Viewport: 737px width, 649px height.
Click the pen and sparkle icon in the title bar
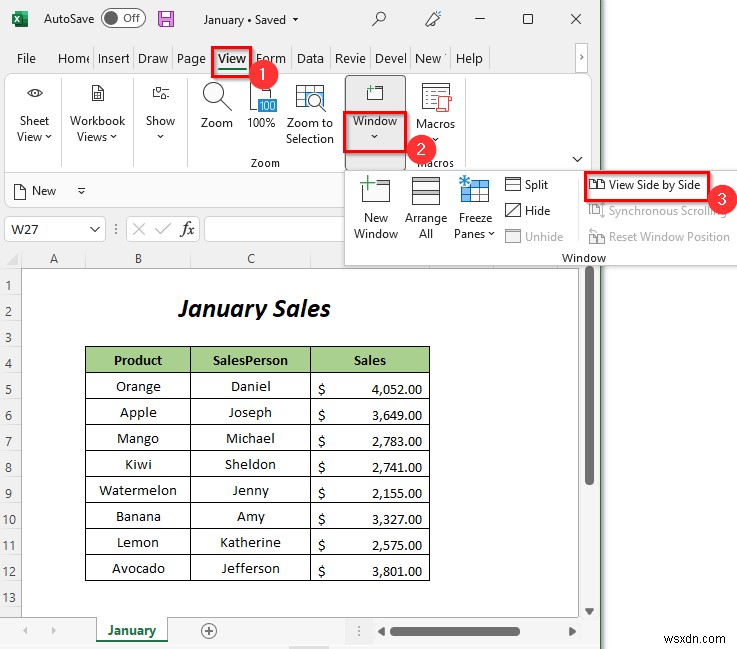(x=433, y=19)
